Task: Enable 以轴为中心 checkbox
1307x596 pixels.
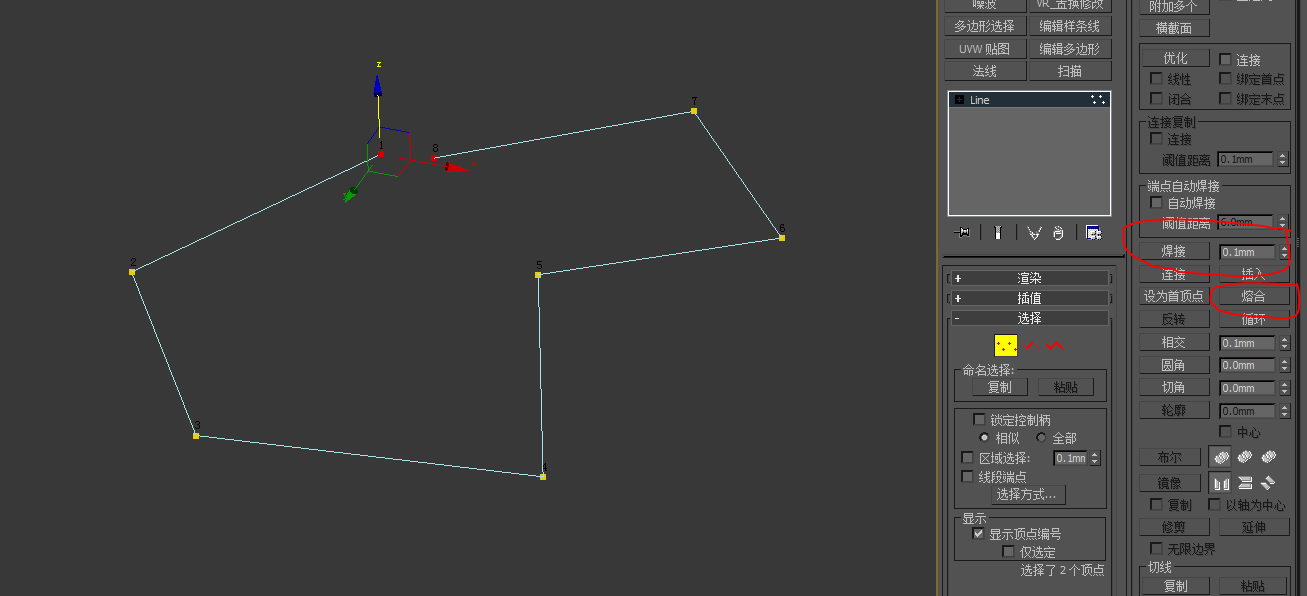Action: coord(1215,504)
